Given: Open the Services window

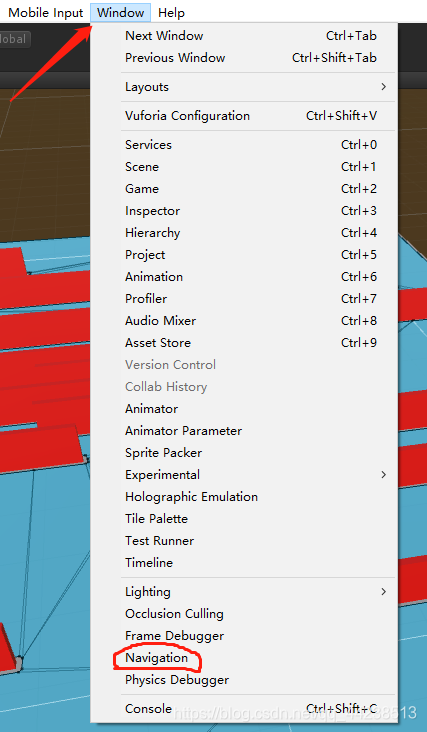Looking at the screenshot, I should [x=244, y=145].
